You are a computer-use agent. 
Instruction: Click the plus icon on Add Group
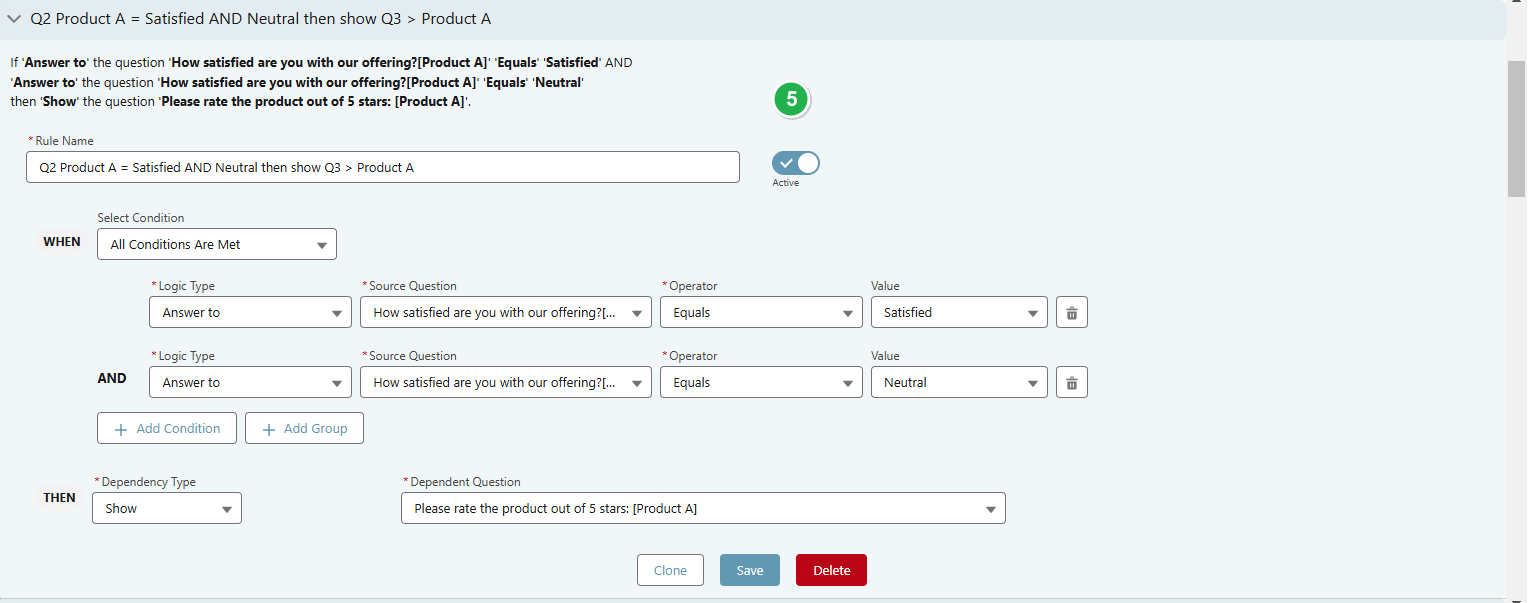267,428
